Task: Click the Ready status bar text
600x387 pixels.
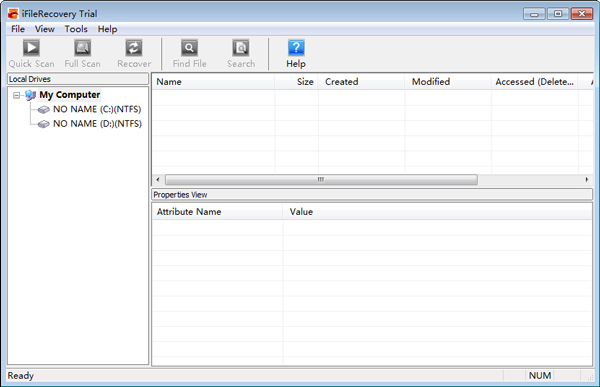Action: pos(21,376)
